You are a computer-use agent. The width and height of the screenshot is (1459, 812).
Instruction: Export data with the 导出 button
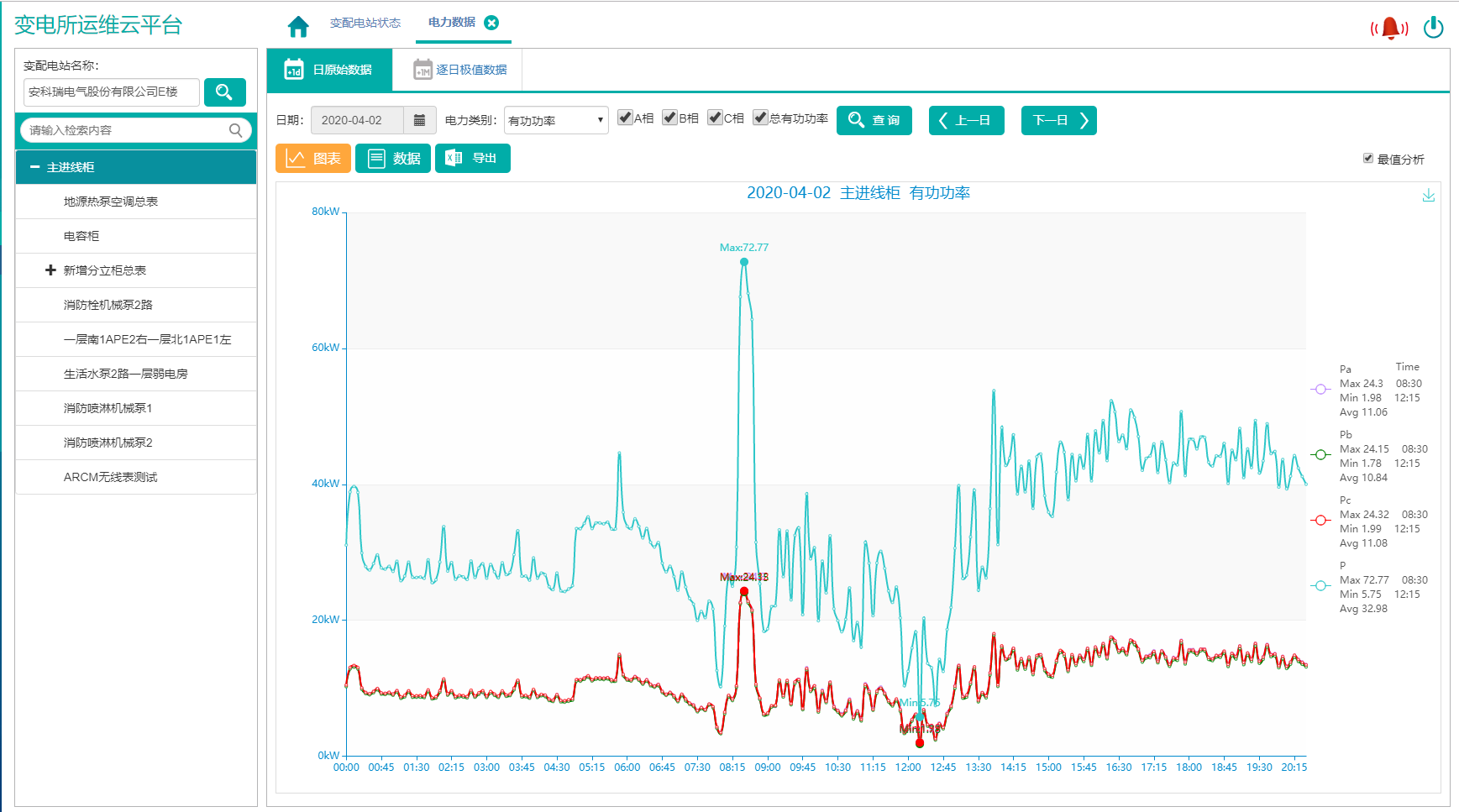point(472,158)
